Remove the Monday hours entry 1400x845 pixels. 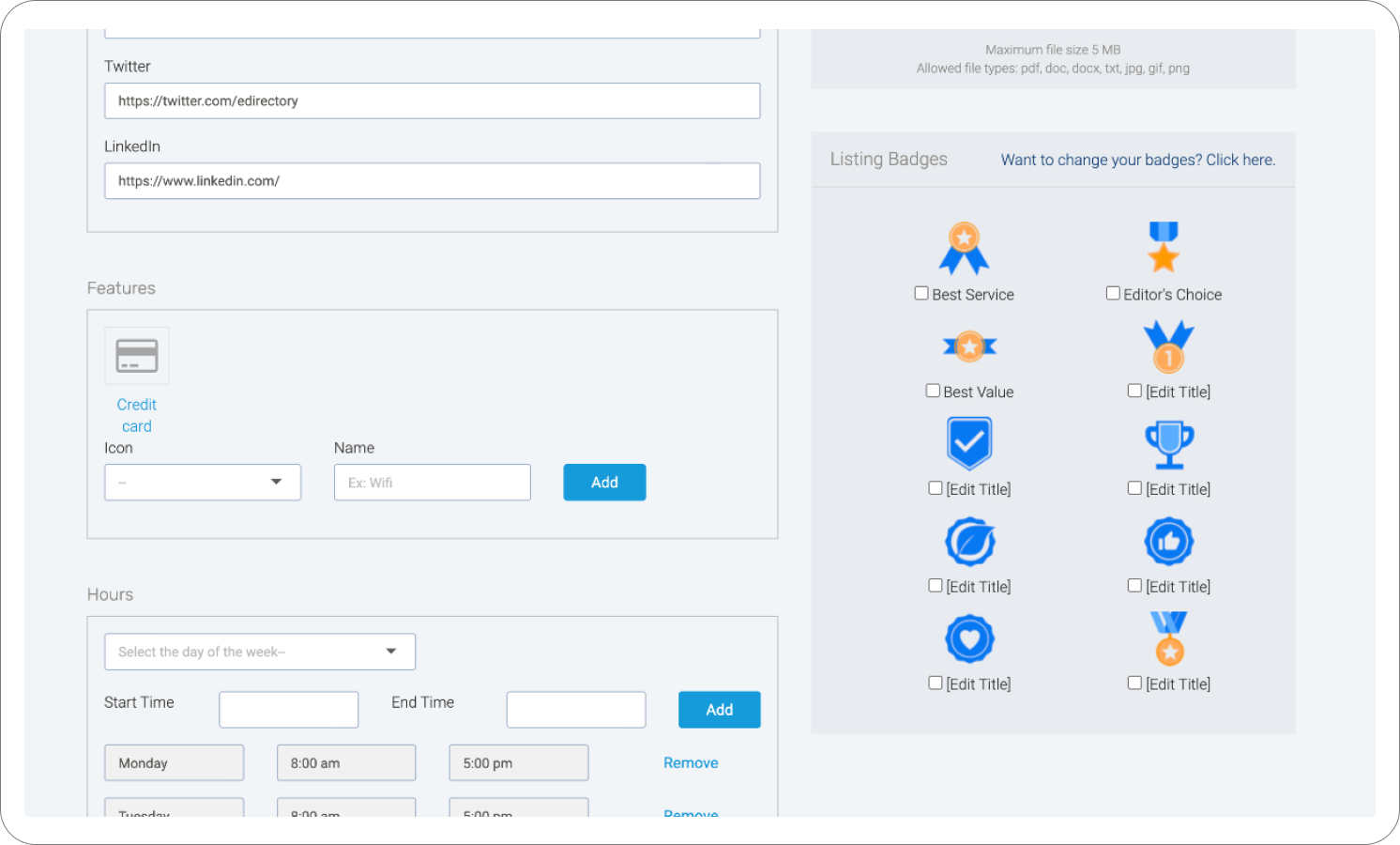[x=691, y=763]
